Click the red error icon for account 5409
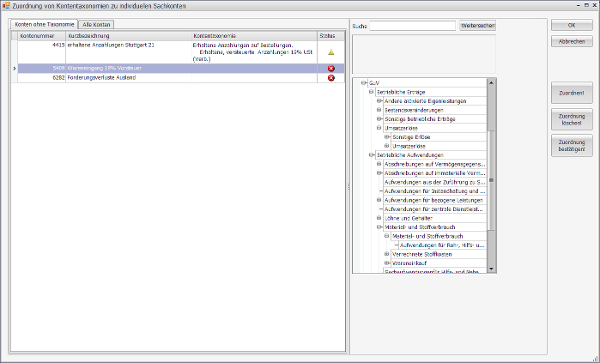 331,68
